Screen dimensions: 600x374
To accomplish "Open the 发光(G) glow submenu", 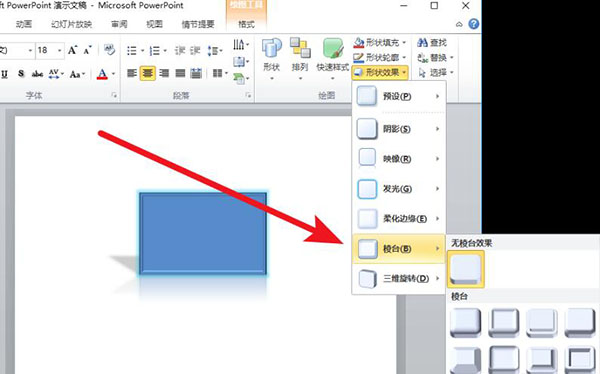I will 398,188.
